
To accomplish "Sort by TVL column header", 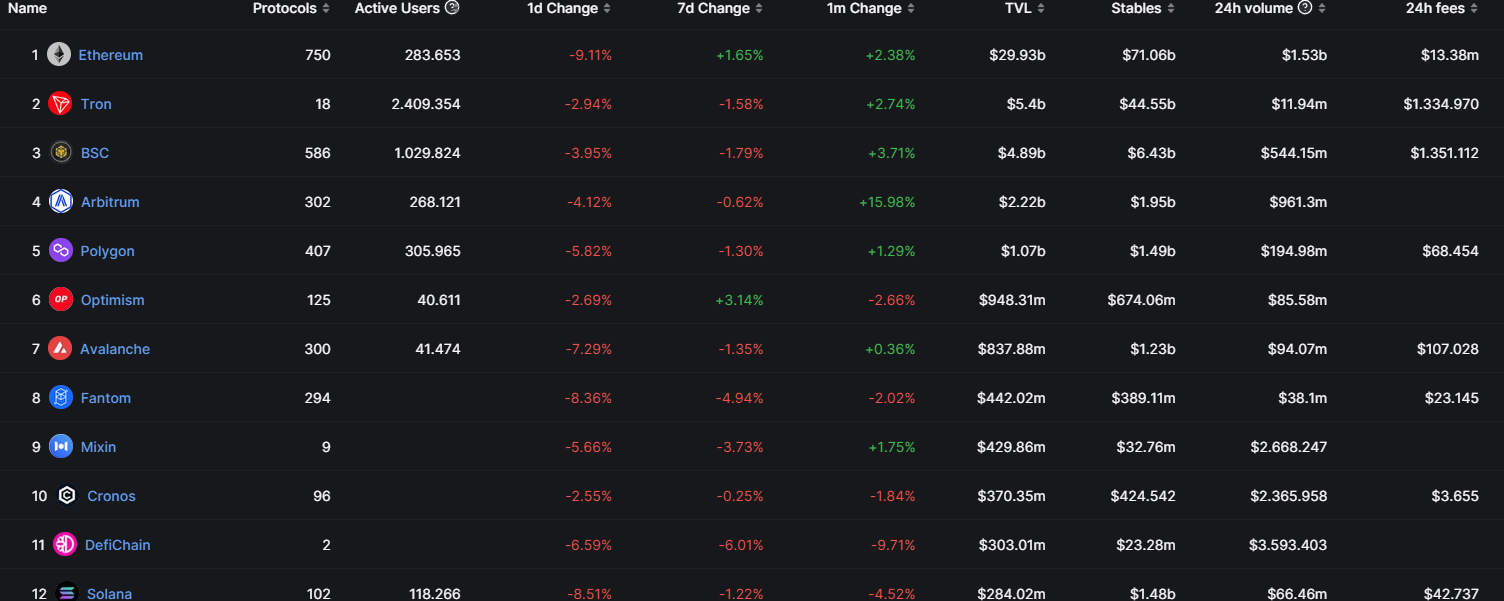I will [x=1025, y=8].
